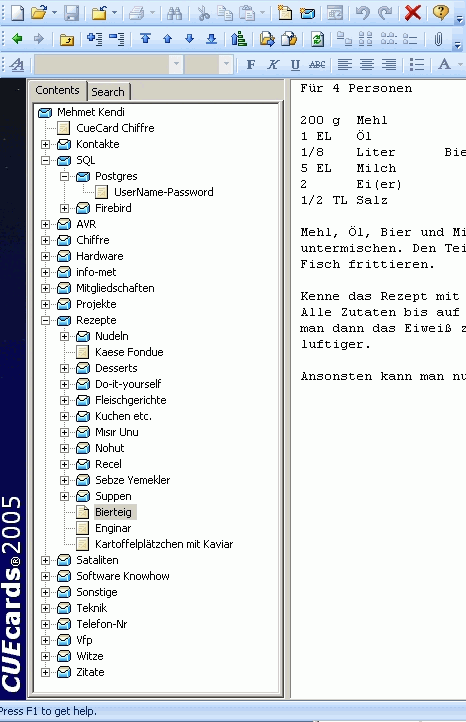Viewport: 466px width, 722px height.
Task: Toggle bullet list formatting
Action: point(417,64)
